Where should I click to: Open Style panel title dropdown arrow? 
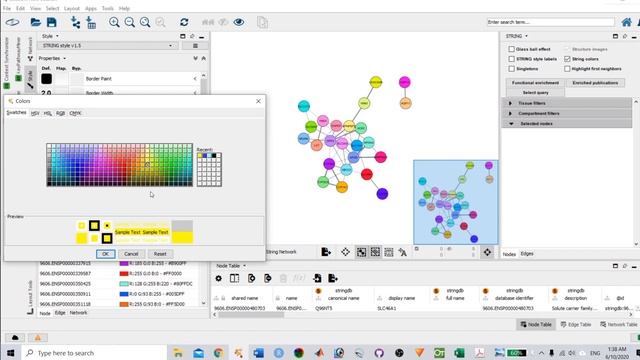(57, 36)
